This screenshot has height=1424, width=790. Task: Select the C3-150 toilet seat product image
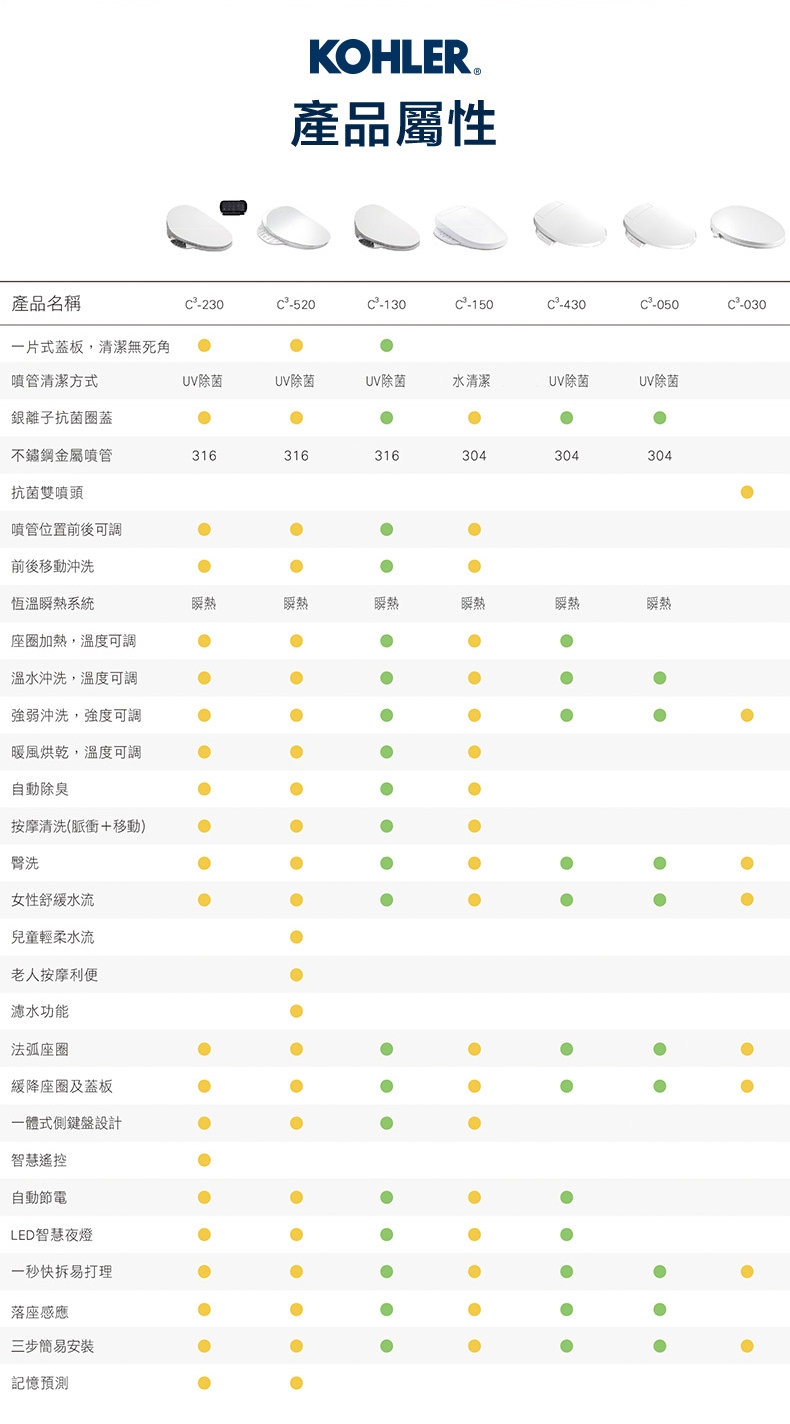[470, 228]
